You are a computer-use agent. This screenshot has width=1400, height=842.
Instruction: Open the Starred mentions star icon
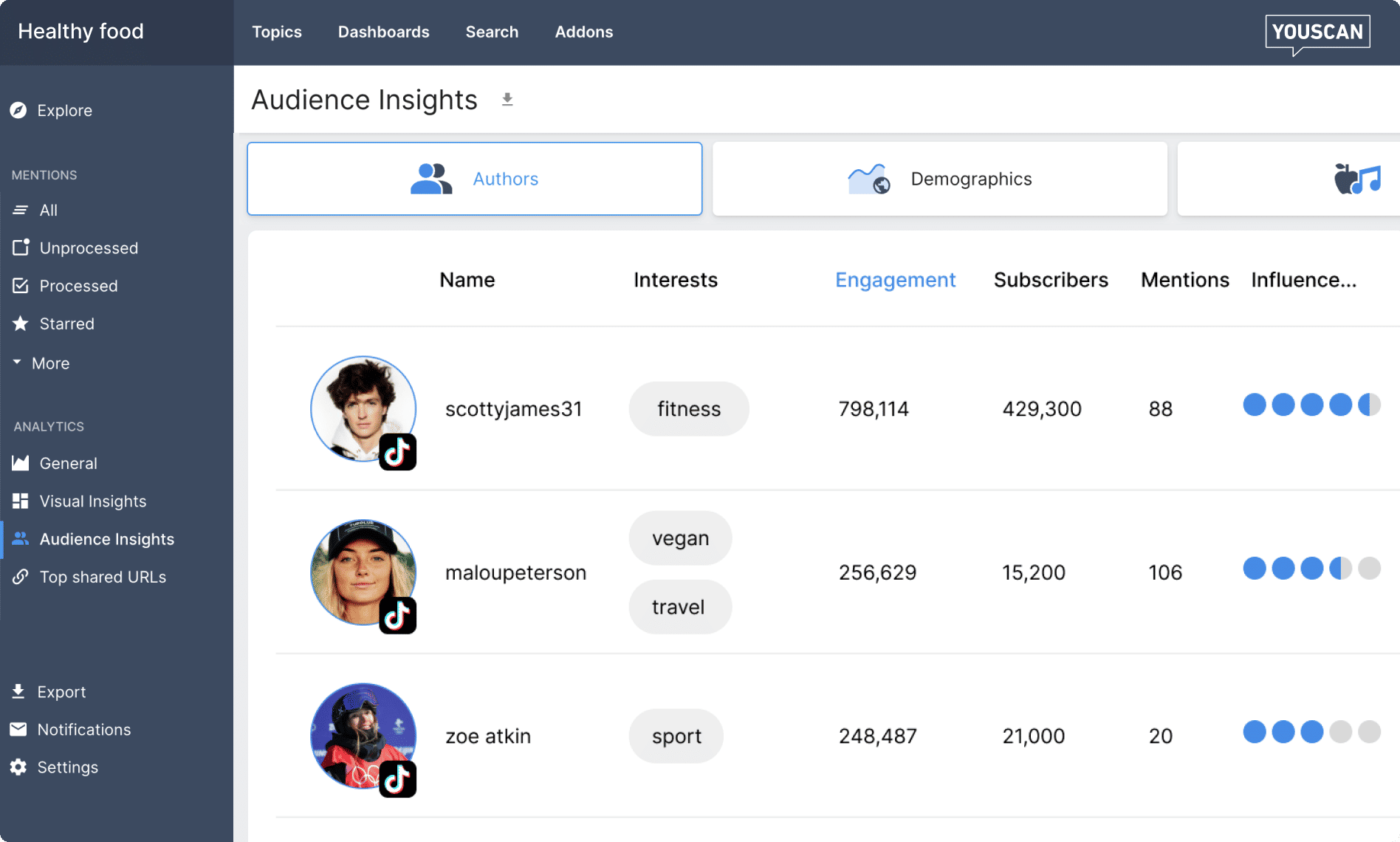coord(21,324)
